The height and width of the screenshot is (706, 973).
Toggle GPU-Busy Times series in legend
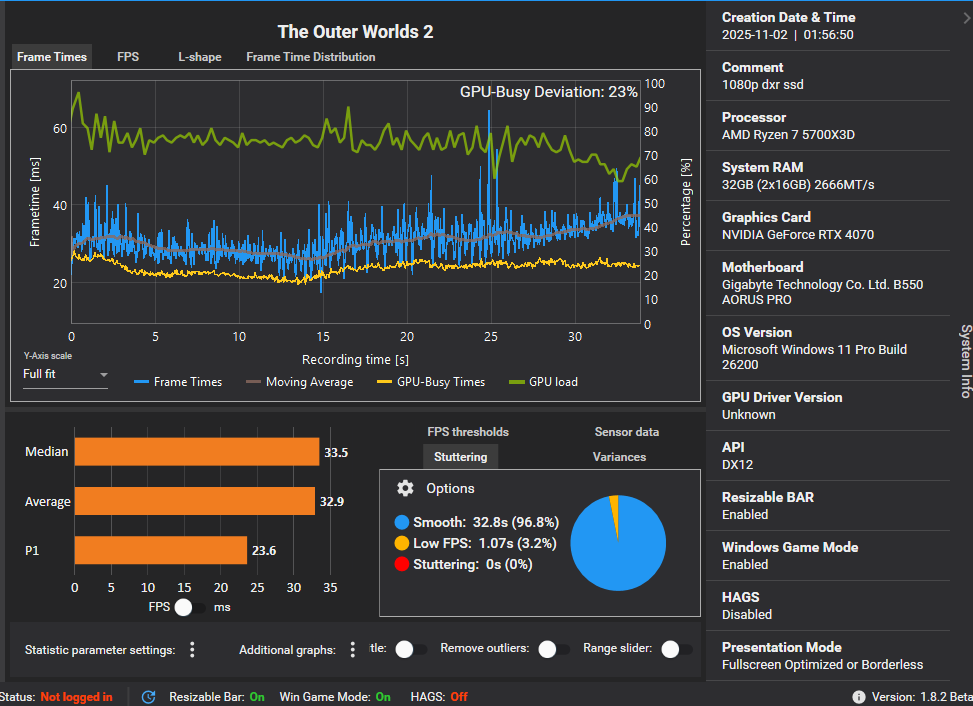point(431,382)
